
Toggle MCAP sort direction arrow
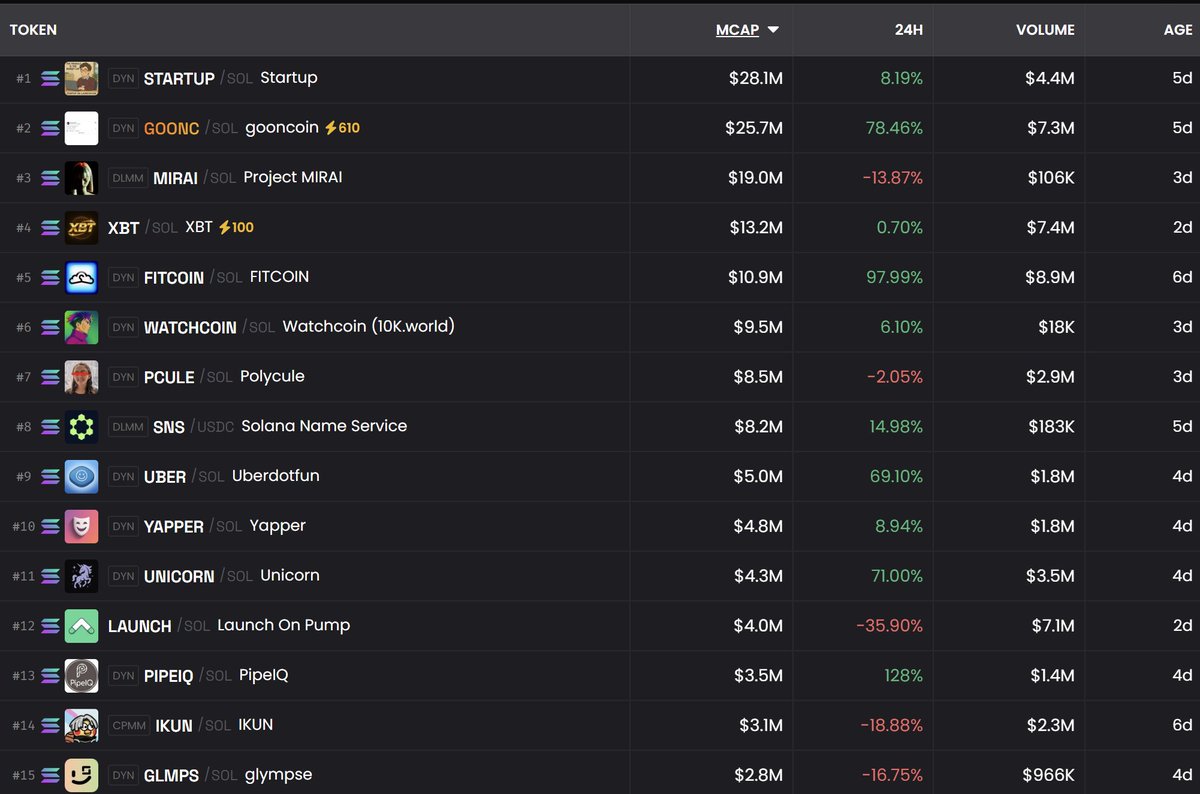pyautogui.click(x=772, y=30)
